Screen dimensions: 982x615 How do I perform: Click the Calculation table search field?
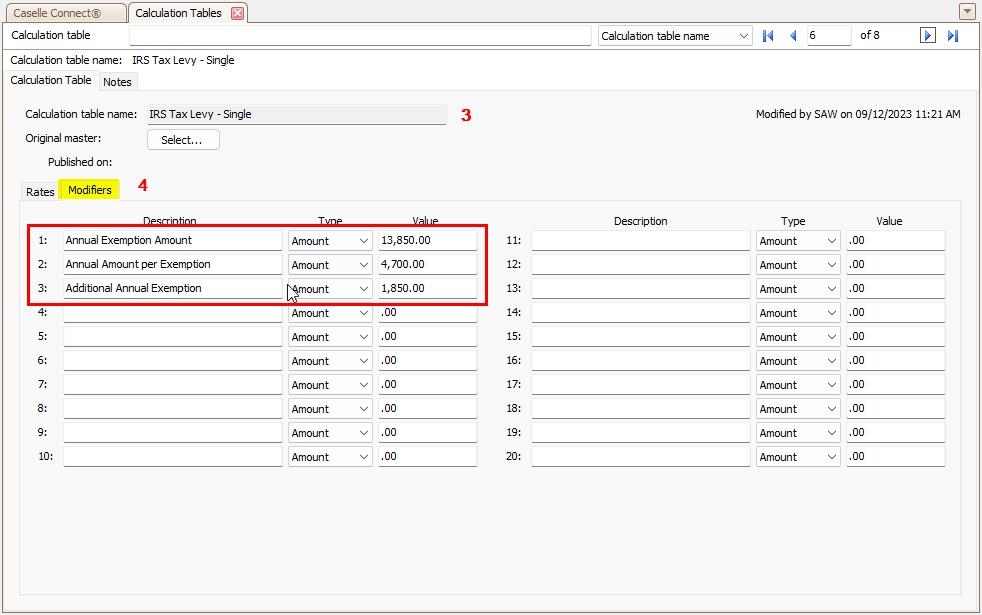click(360, 36)
